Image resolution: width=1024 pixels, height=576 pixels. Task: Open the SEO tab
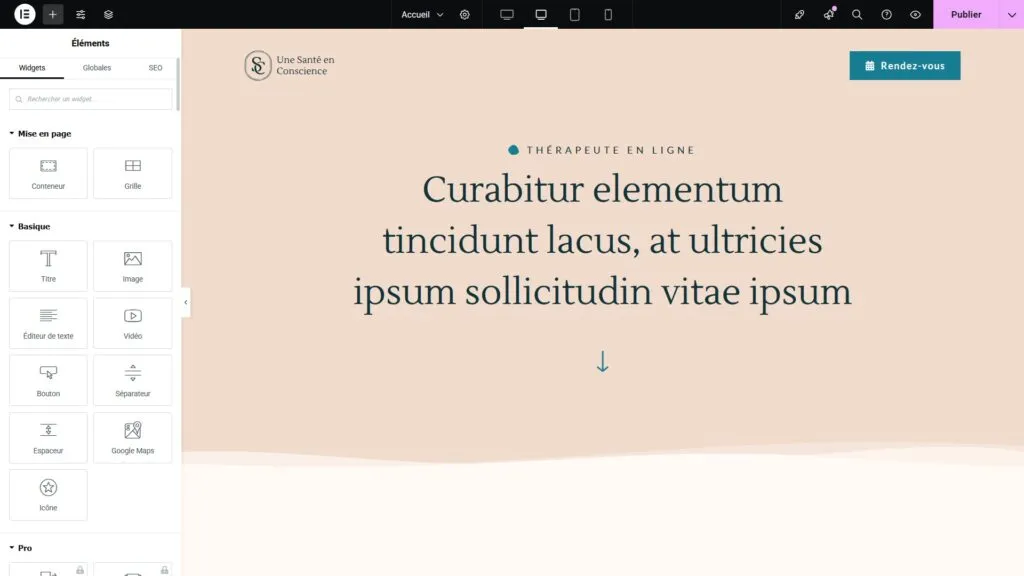coord(154,67)
